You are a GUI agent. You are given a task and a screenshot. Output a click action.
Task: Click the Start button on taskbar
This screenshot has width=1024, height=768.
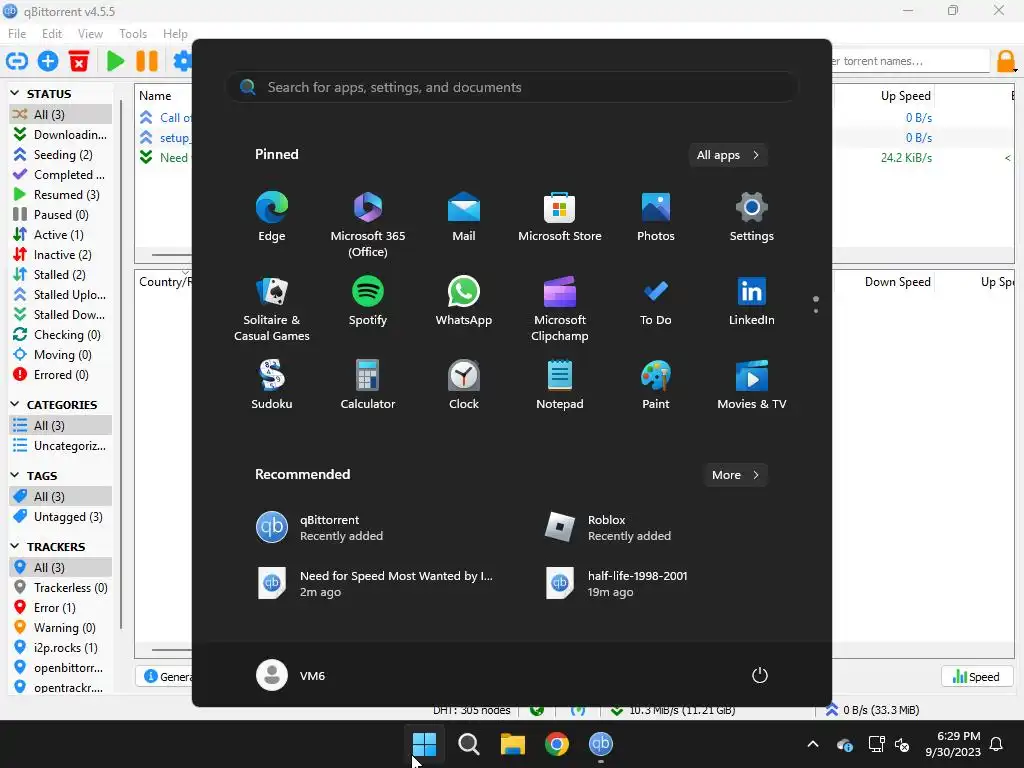424,743
